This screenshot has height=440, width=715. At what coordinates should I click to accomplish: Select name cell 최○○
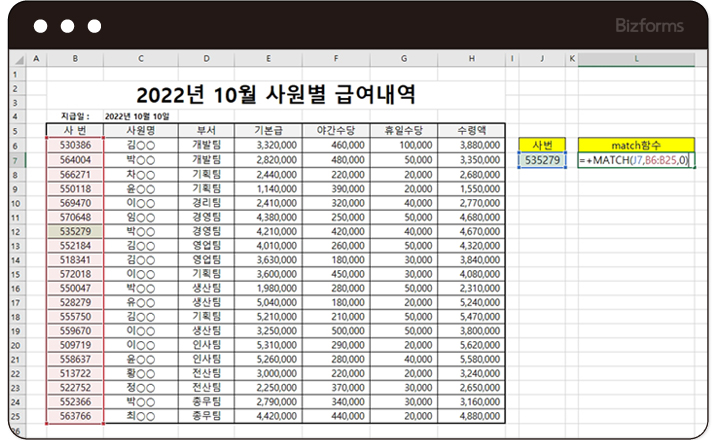141,416
